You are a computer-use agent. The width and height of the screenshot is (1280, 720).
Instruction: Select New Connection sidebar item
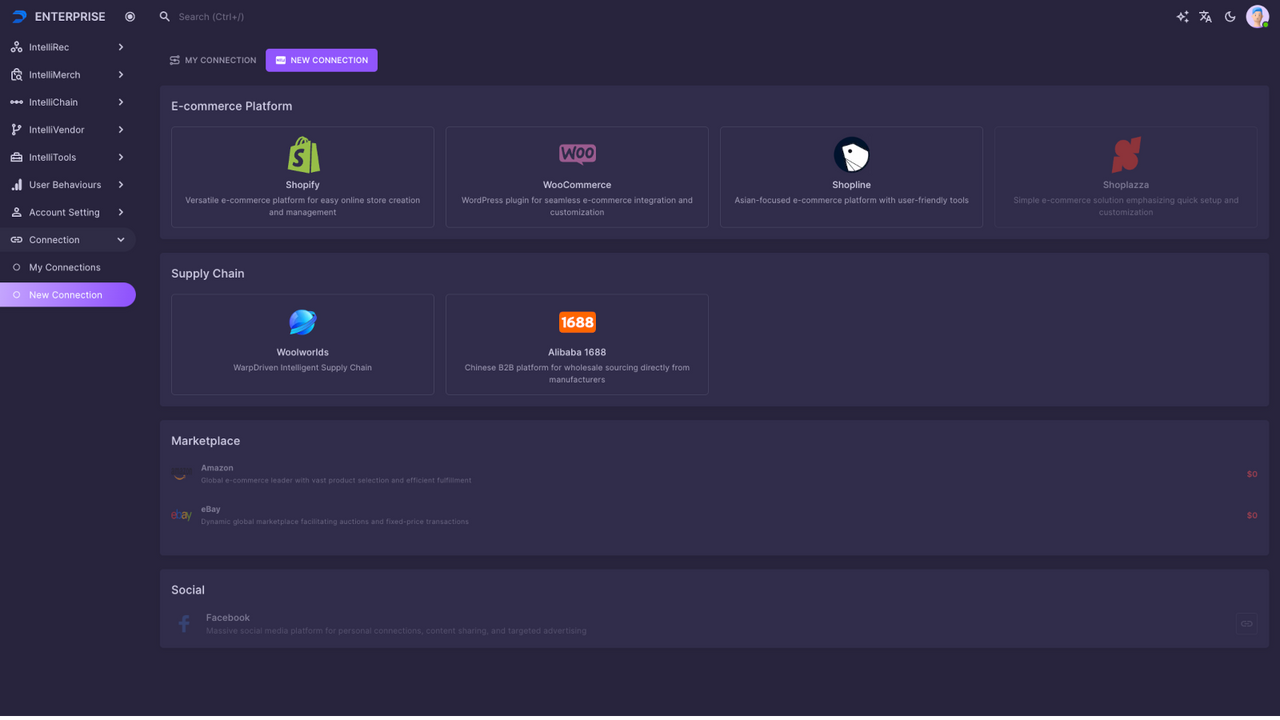(x=68, y=295)
